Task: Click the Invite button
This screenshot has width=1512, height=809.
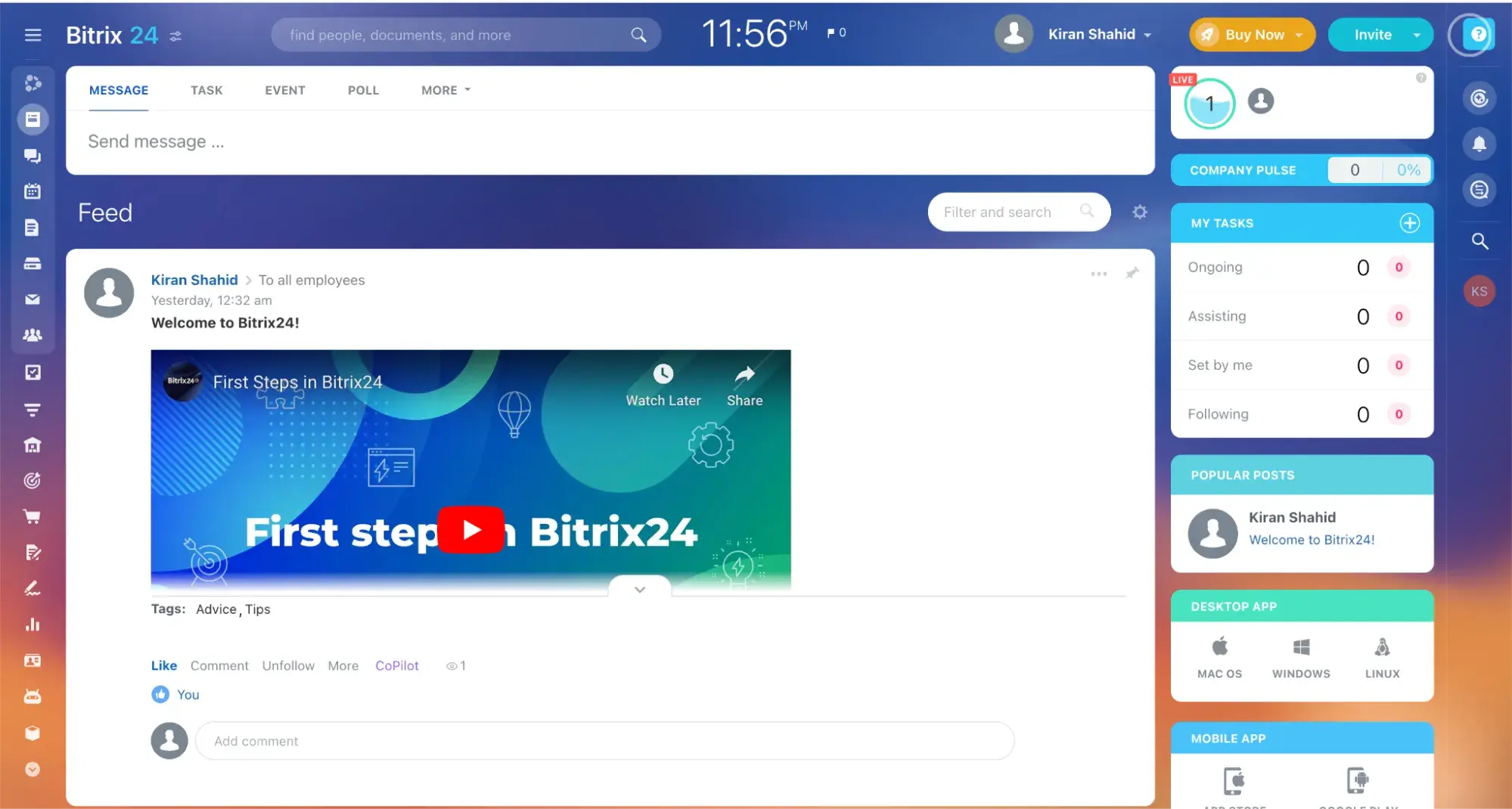Action: point(1372,35)
